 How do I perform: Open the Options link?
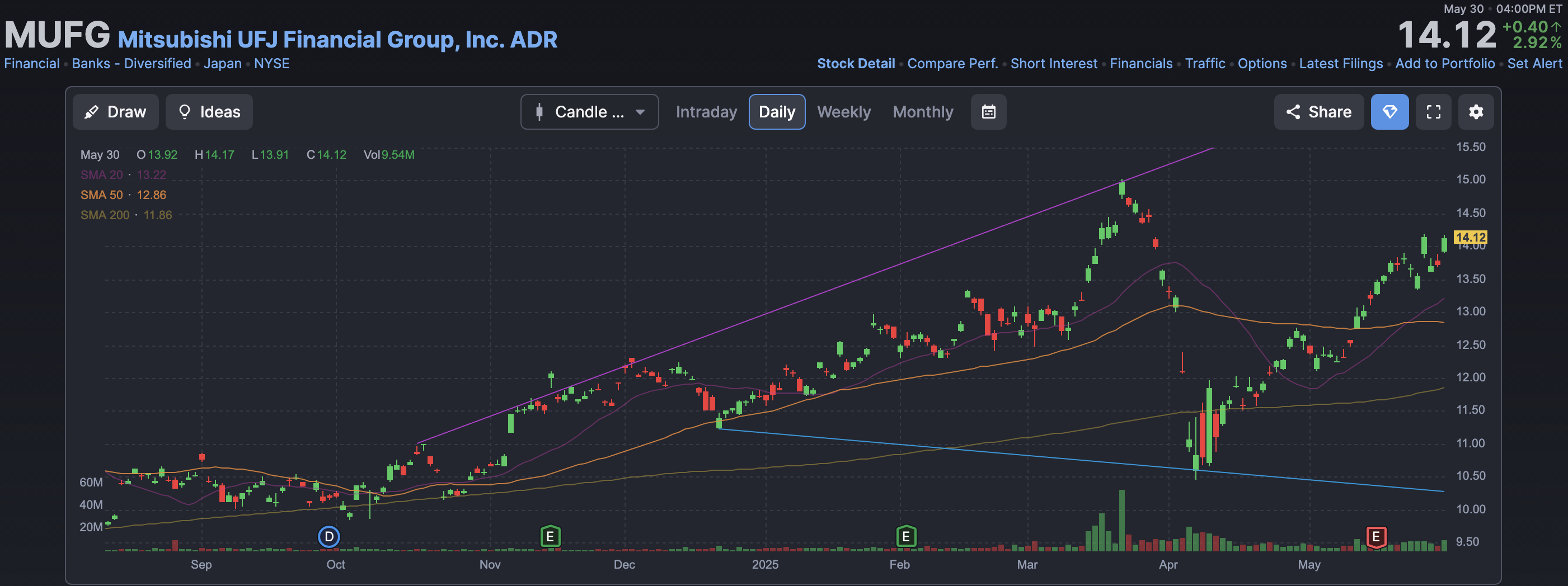tap(1262, 63)
